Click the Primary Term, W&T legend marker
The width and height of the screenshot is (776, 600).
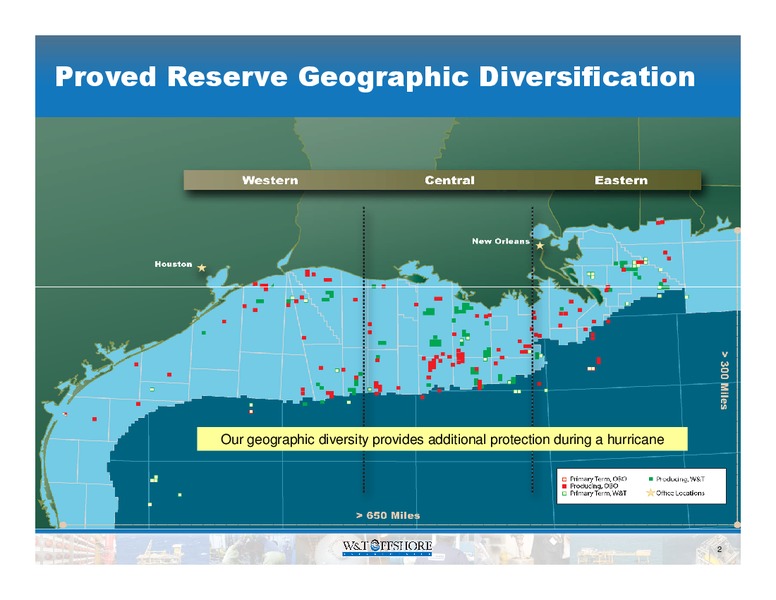[x=564, y=493]
